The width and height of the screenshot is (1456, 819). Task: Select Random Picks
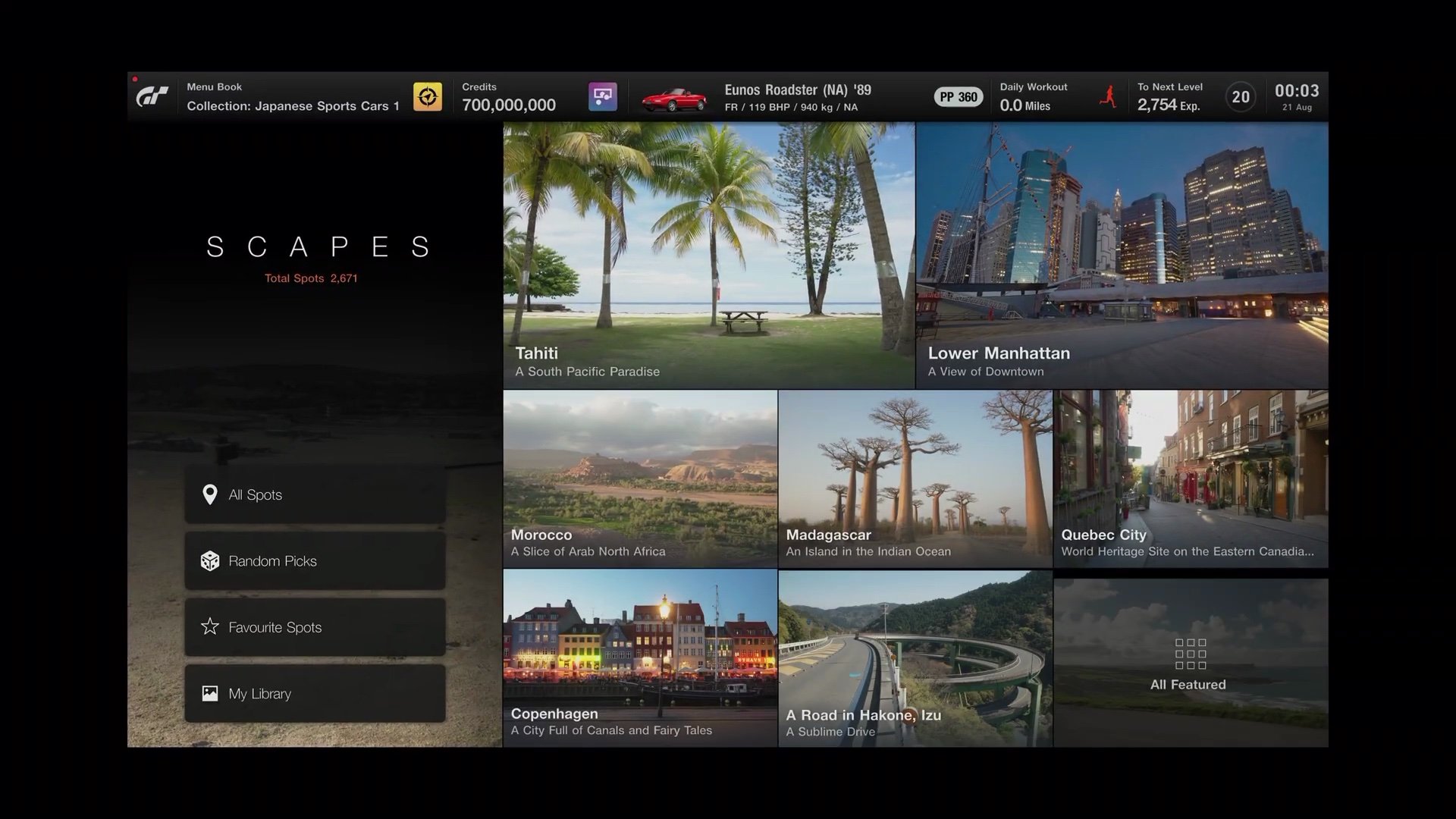315,561
